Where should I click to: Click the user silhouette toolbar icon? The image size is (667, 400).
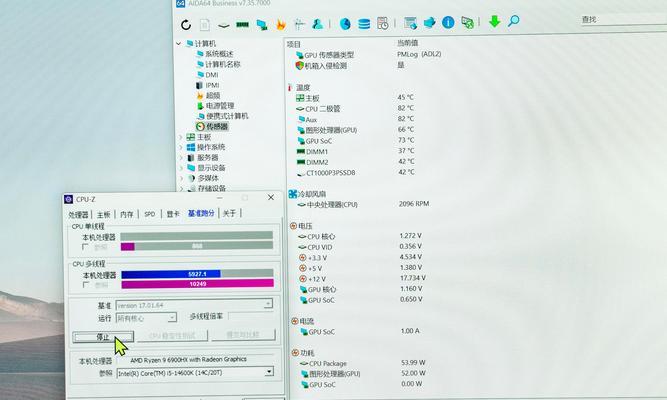pyautogui.click(x=317, y=24)
